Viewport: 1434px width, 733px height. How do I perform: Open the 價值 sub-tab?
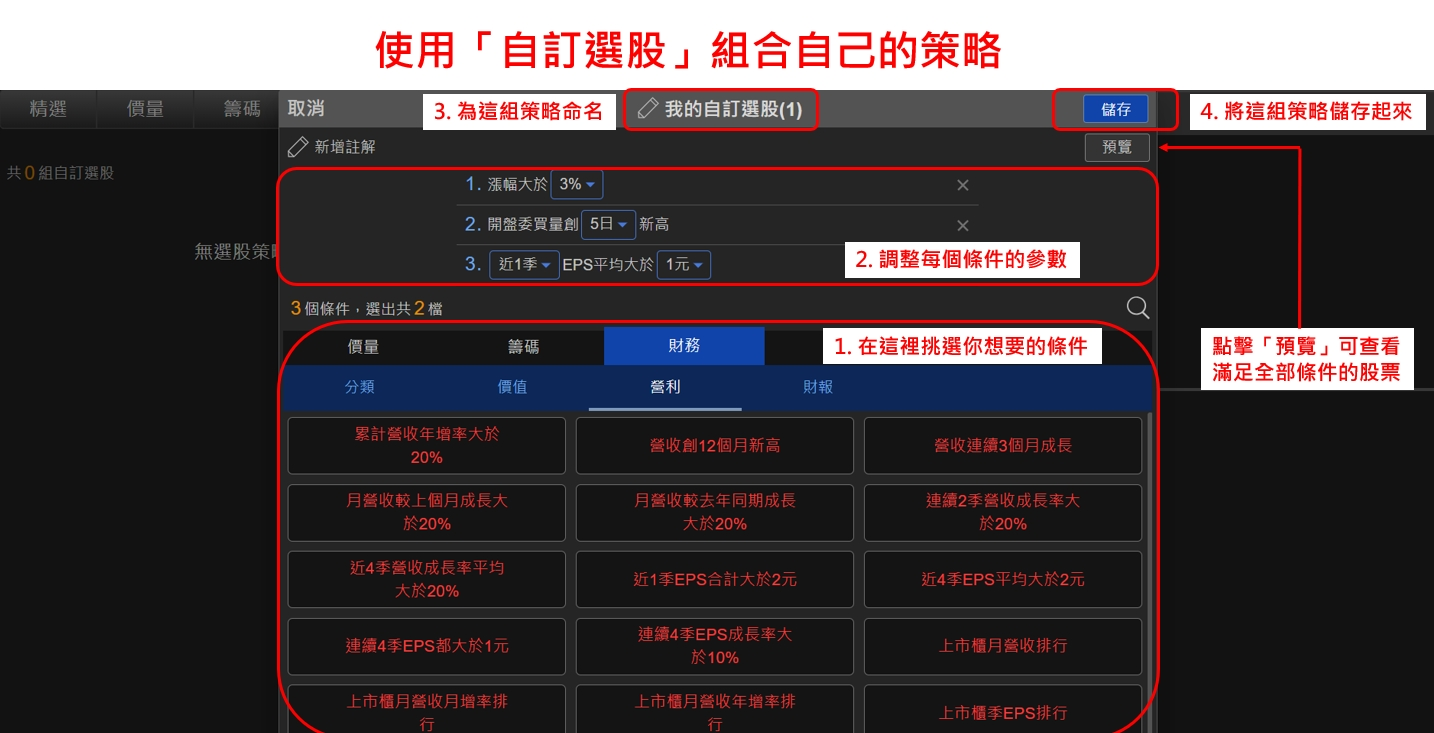tap(512, 387)
